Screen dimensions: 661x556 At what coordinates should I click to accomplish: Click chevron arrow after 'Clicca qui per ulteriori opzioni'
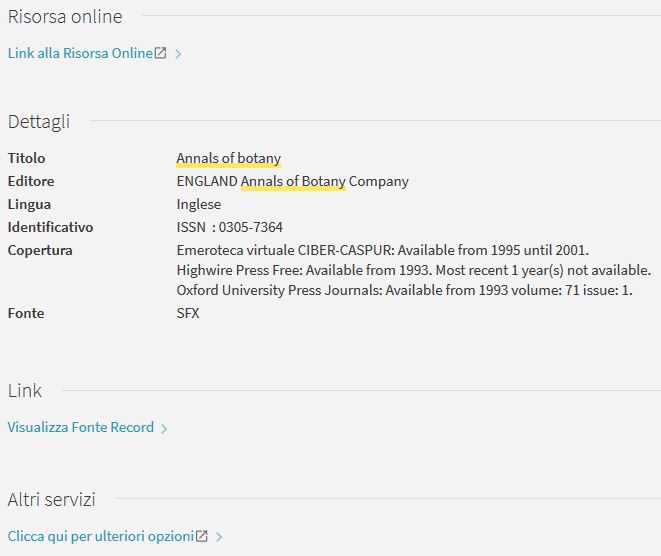tap(219, 537)
